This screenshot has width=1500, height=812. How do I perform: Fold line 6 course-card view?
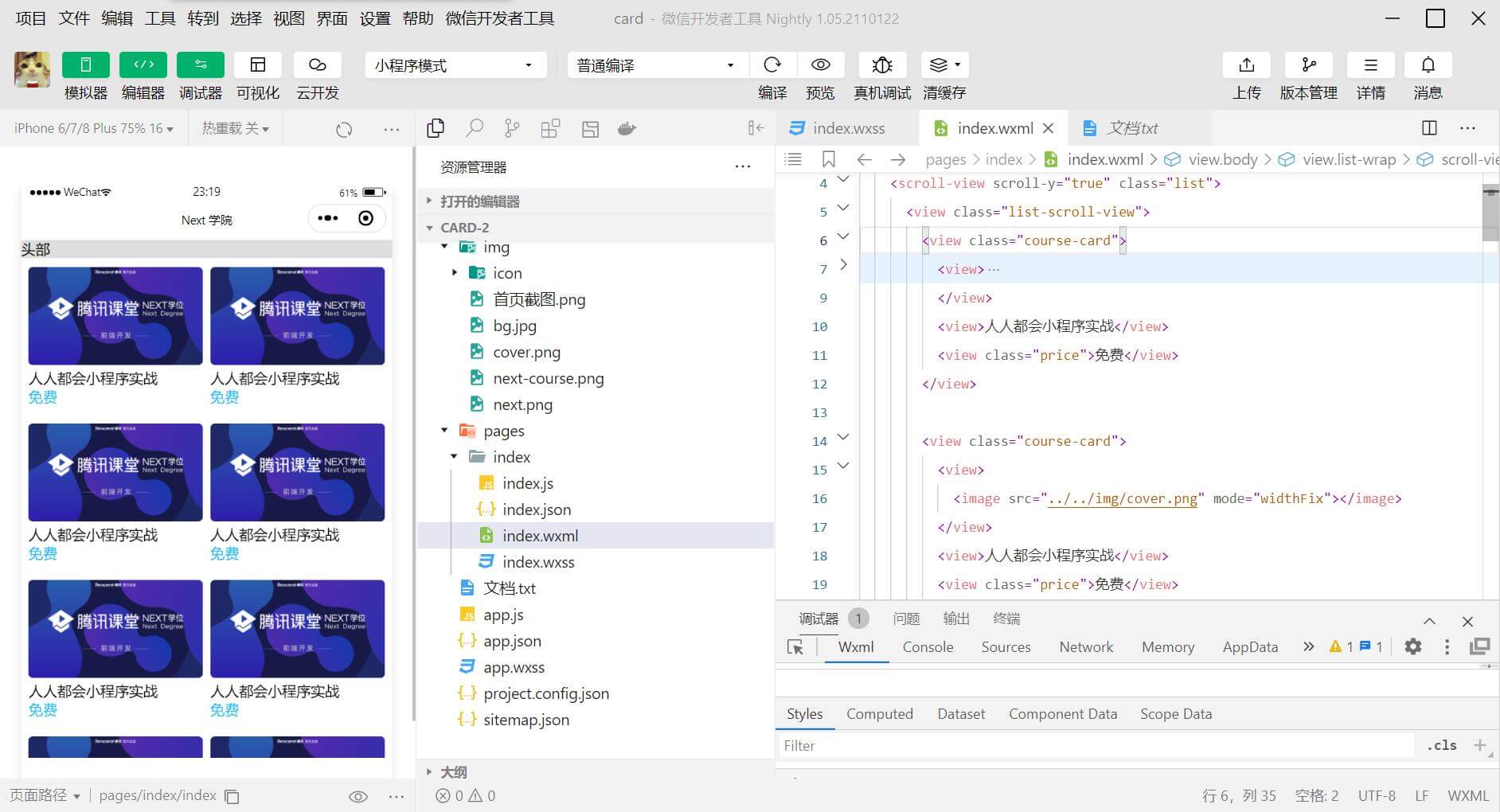(844, 236)
